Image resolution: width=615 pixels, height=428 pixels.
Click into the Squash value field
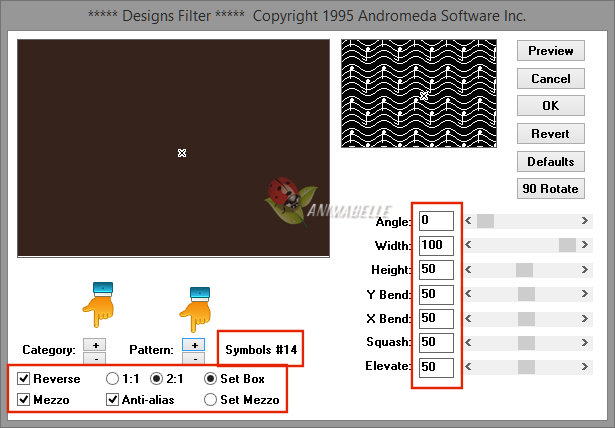[x=436, y=342]
